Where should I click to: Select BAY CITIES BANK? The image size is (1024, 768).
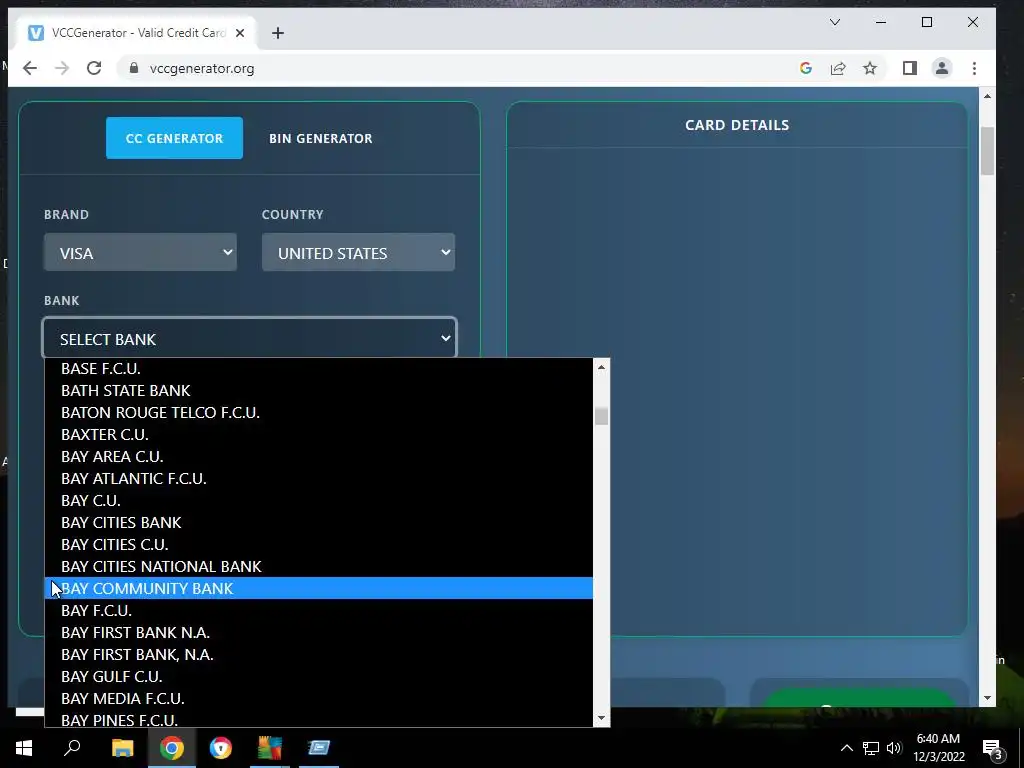click(x=319, y=522)
